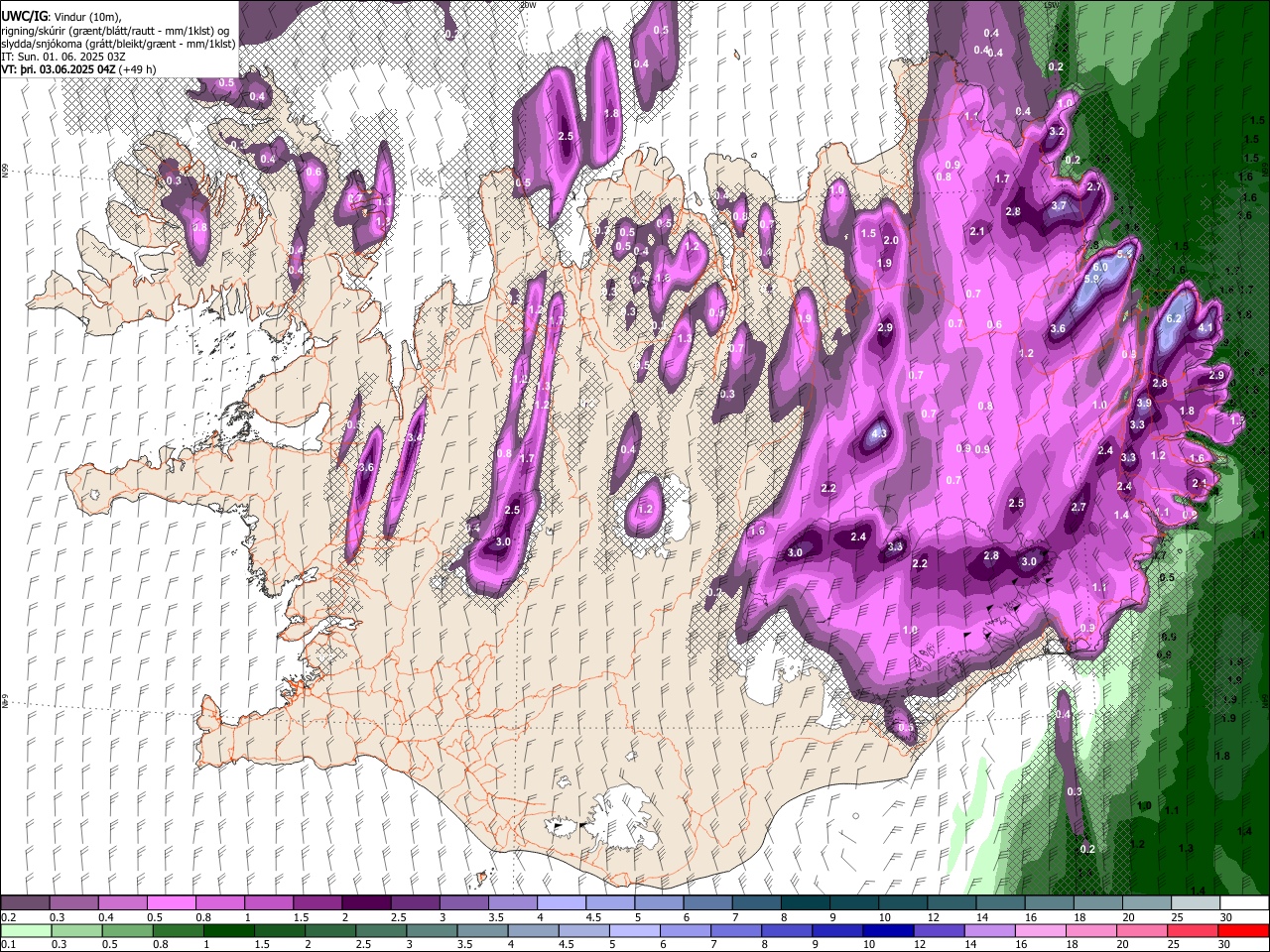Click the dark teal swatch labeled 8 in upper legend
Viewport: 1270px width, 952px height.
tap(806, 903)
